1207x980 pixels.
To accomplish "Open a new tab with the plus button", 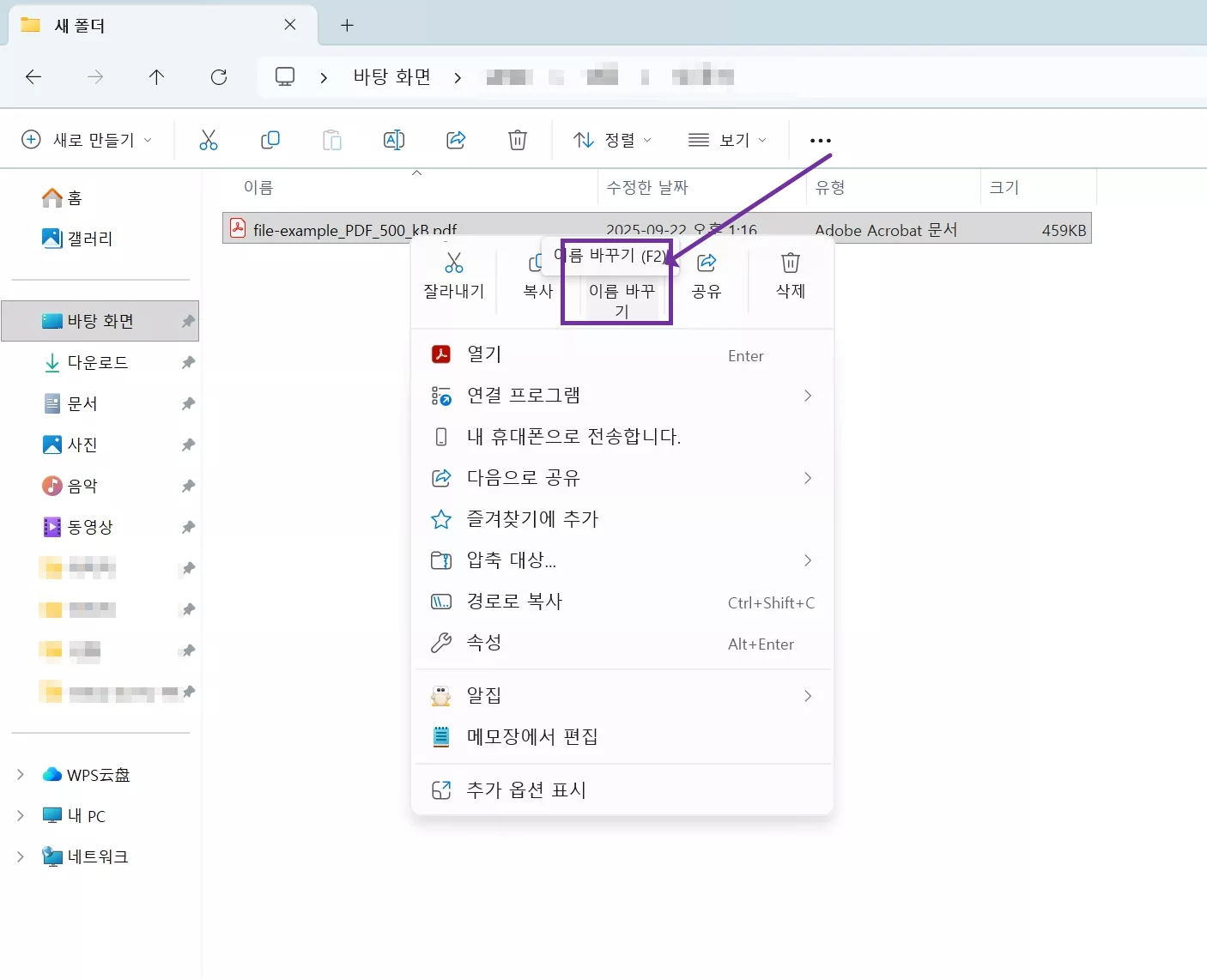I will [347, 25].
